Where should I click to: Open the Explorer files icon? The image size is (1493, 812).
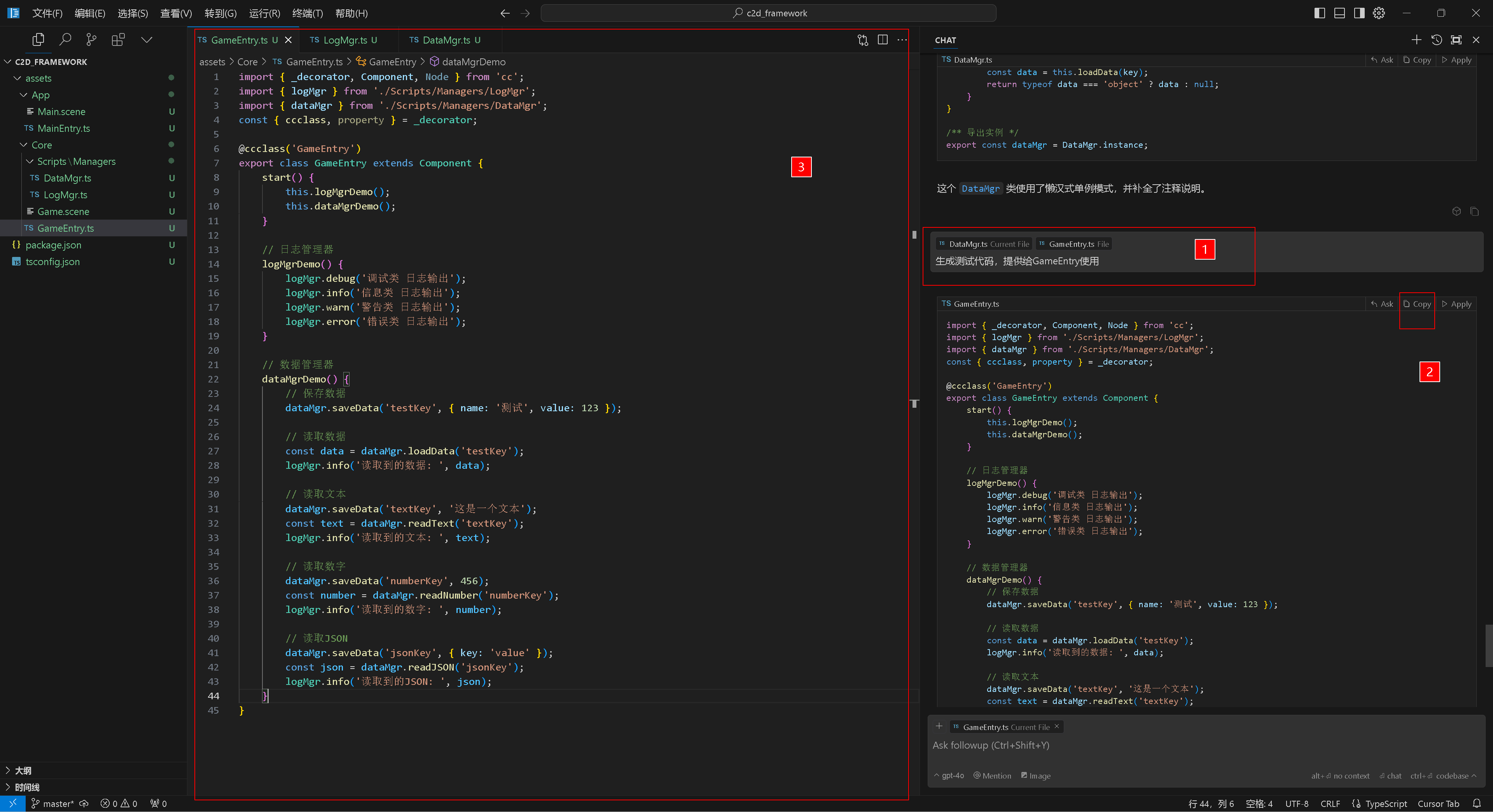click(x=38, y=39)
